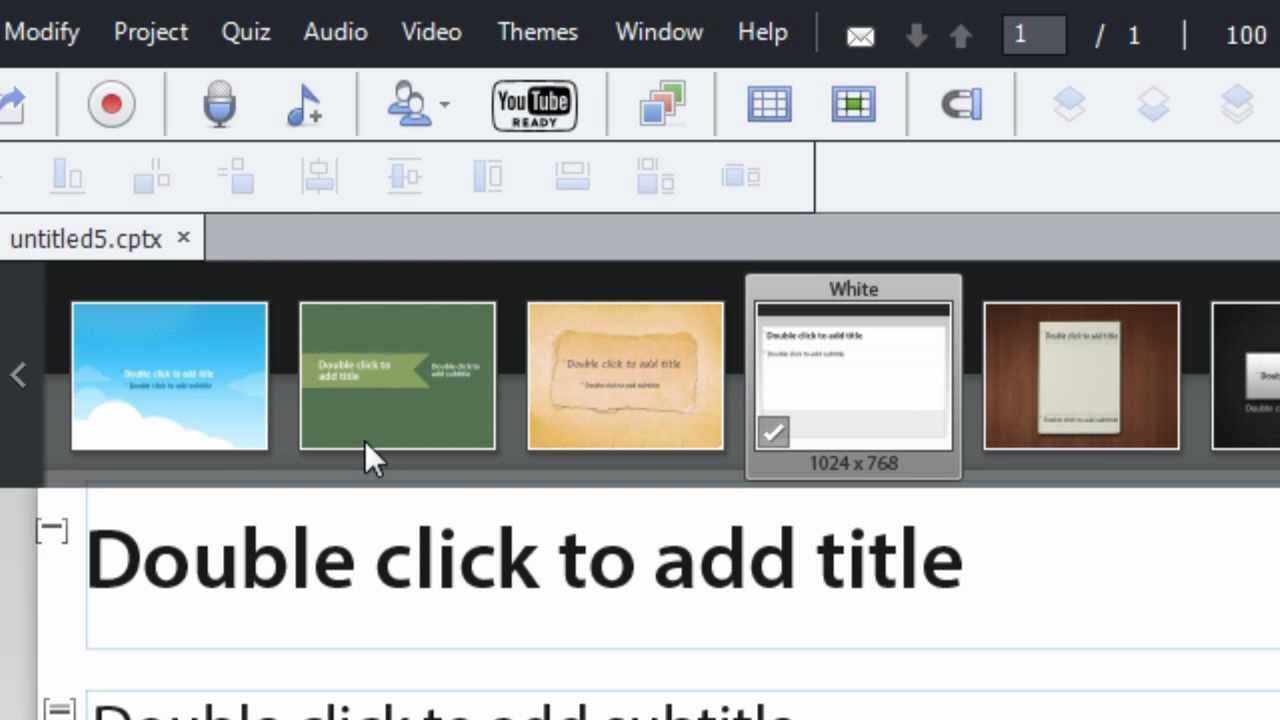Select the dark black theme thumbnail

click(x=1246, y=376)
